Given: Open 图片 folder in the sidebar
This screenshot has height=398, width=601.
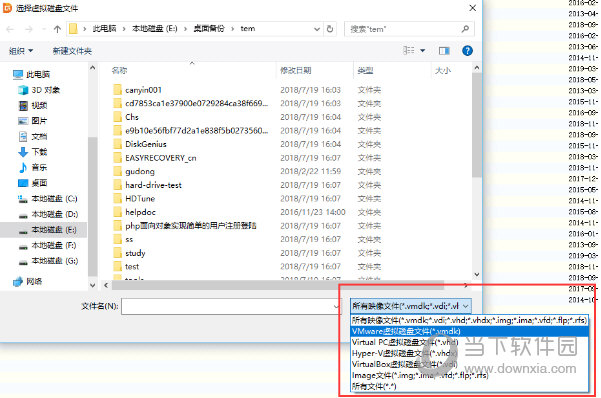Looking at the screenshot, I should (33, 121).
